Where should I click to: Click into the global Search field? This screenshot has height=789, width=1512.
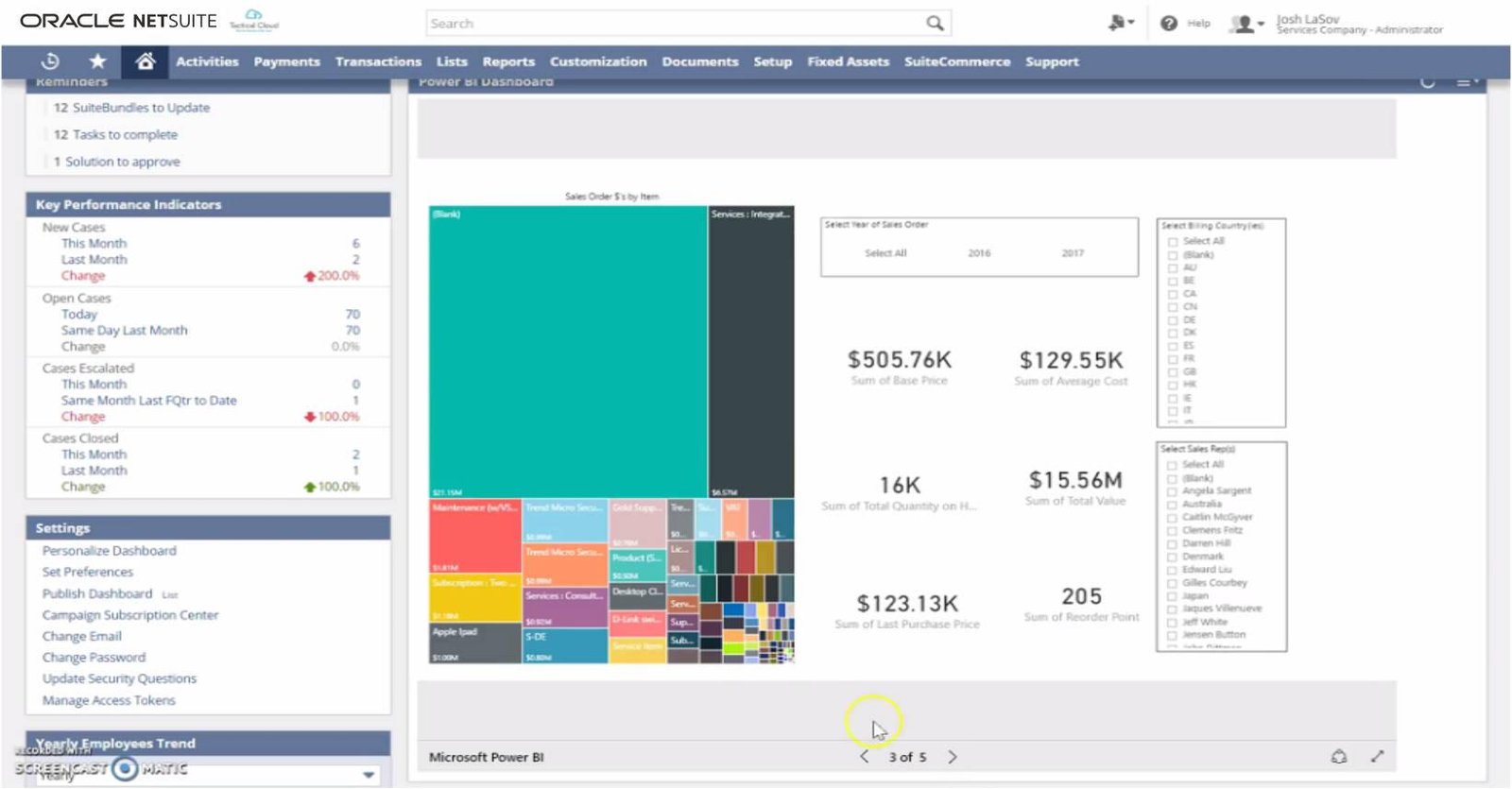[x=675, y=23]
